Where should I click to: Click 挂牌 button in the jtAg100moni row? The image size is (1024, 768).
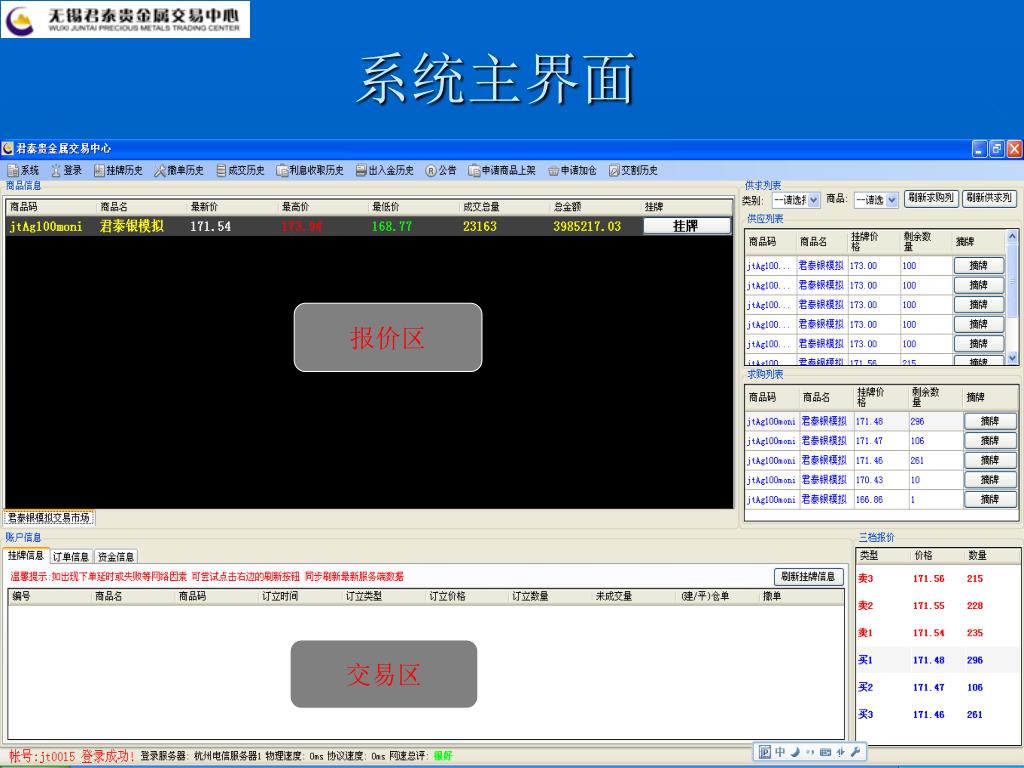pos(686,226)
